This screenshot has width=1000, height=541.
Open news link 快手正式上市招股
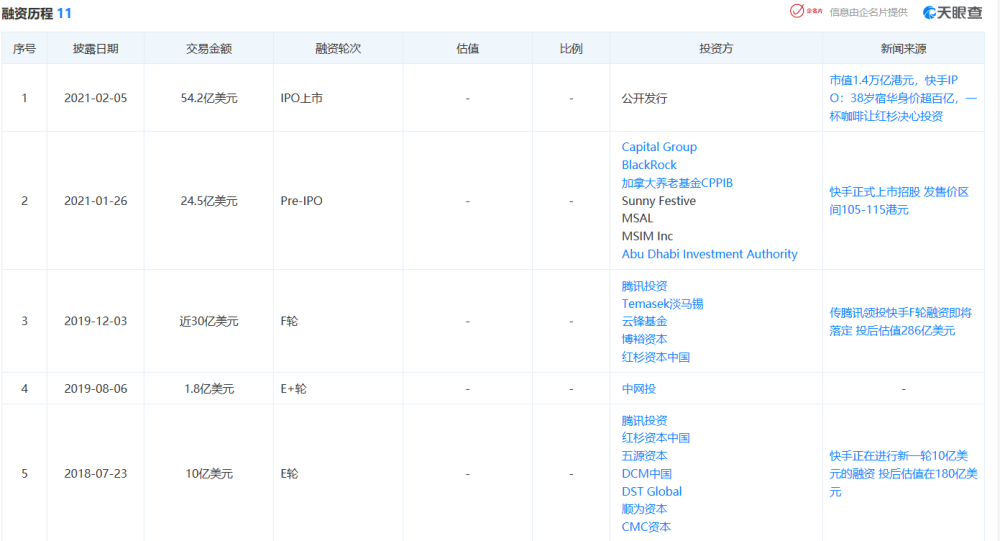[899, 200]
